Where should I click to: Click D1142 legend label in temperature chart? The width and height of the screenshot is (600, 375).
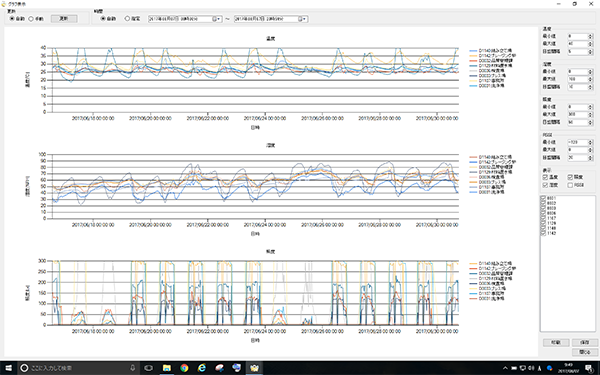click(x=497, y=55)
